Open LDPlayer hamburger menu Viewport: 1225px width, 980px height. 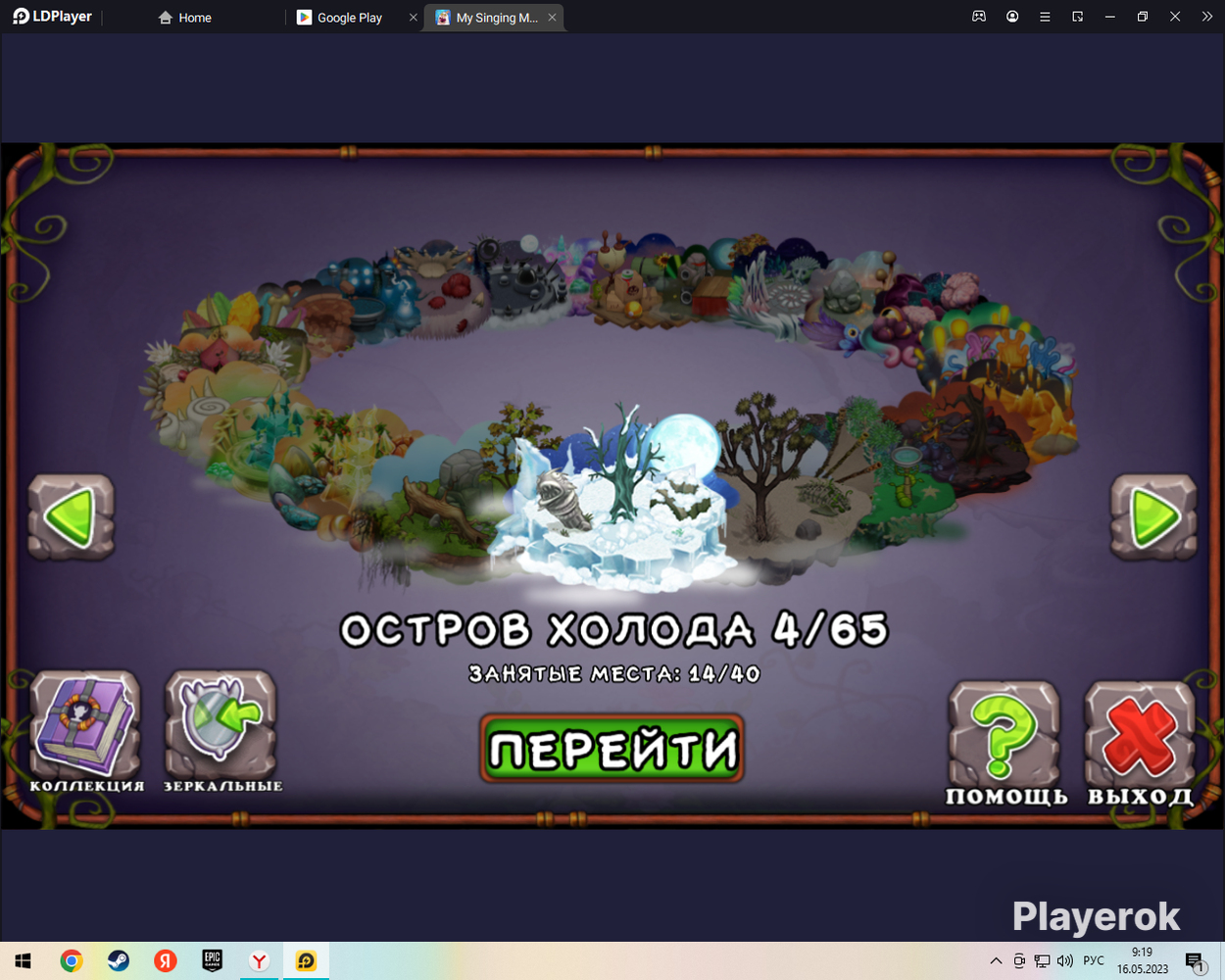tap(1045, 17)
